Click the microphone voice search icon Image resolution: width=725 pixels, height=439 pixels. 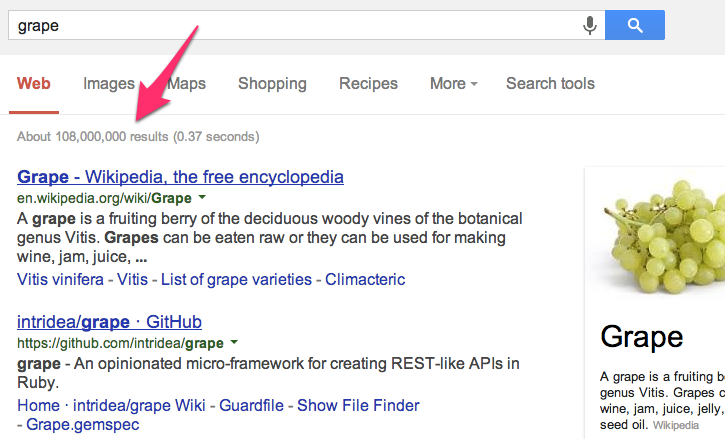point(590,25)
